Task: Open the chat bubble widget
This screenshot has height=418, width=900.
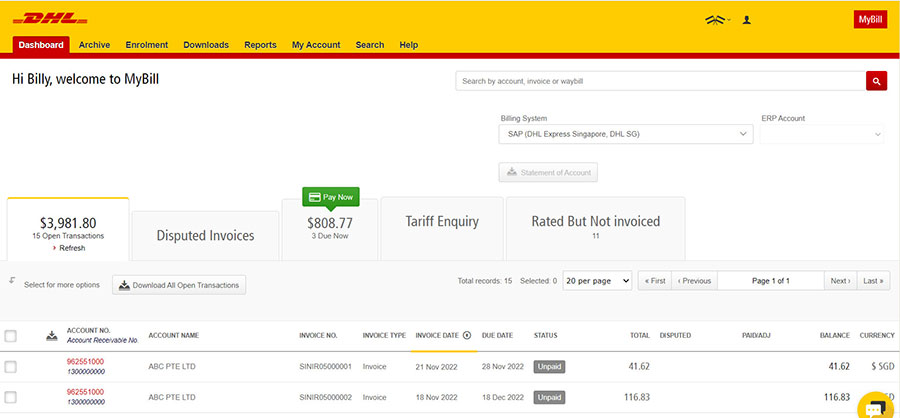Action: (876, 407)
